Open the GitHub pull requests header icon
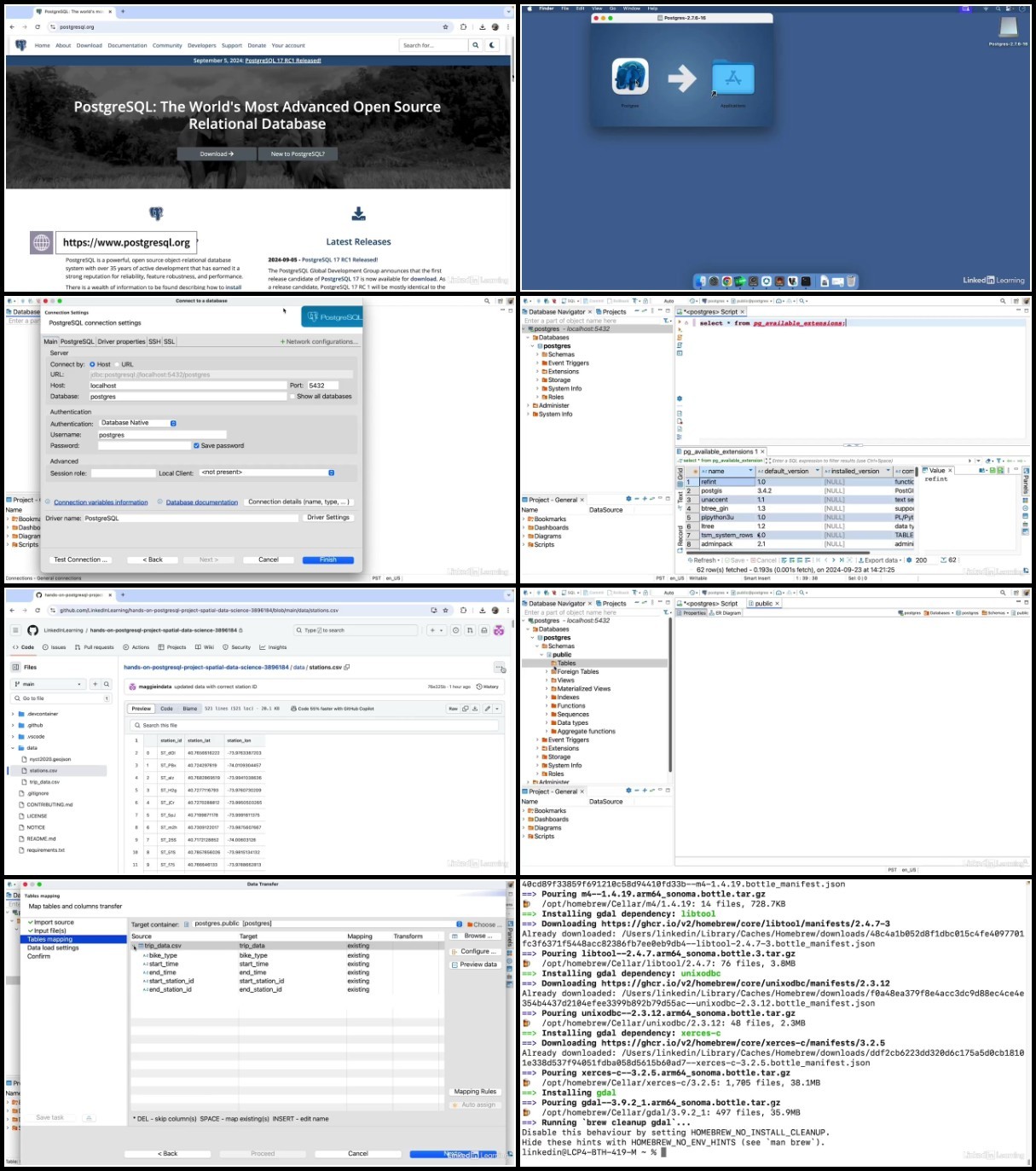The height and width of the screenshot is (1171, 1036). (x=470, y=630)
